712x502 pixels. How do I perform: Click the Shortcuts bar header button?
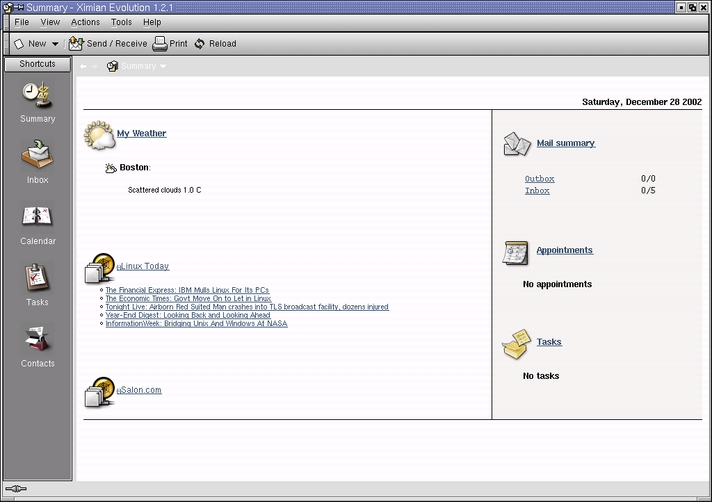[x=37, y=64]
